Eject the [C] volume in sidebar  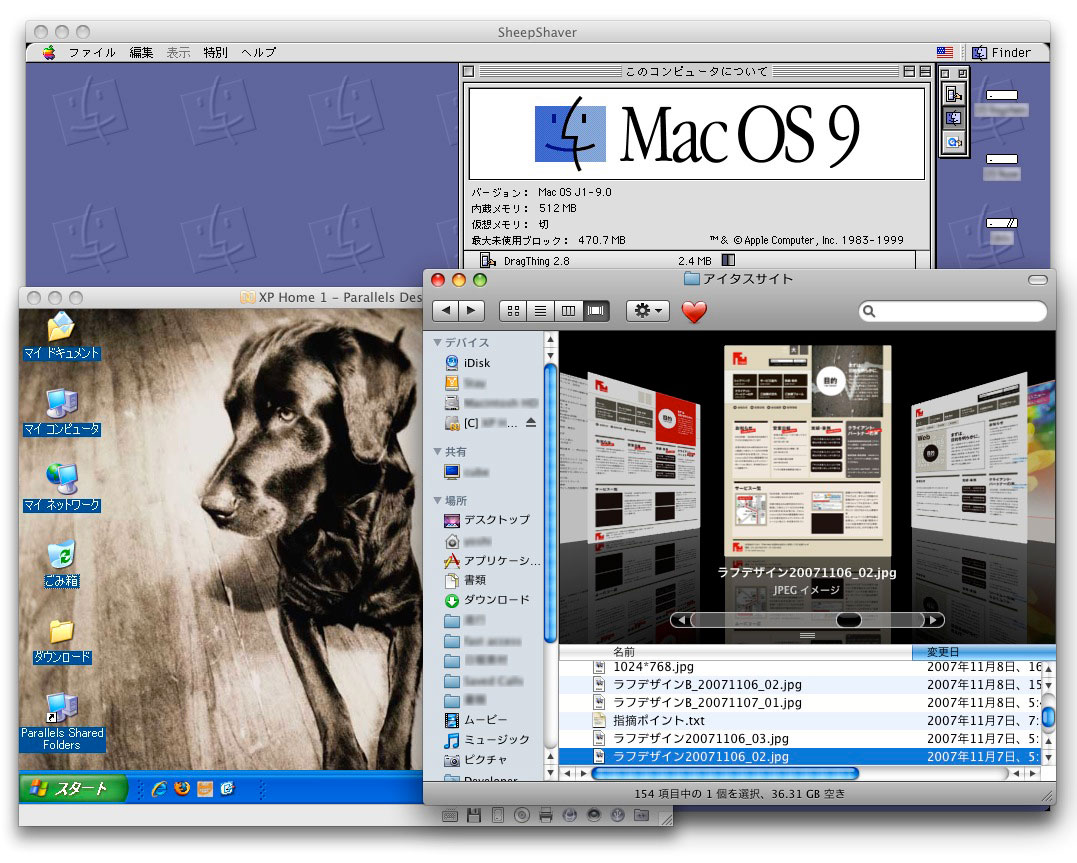pyautogui.click(x=531, y=423)
